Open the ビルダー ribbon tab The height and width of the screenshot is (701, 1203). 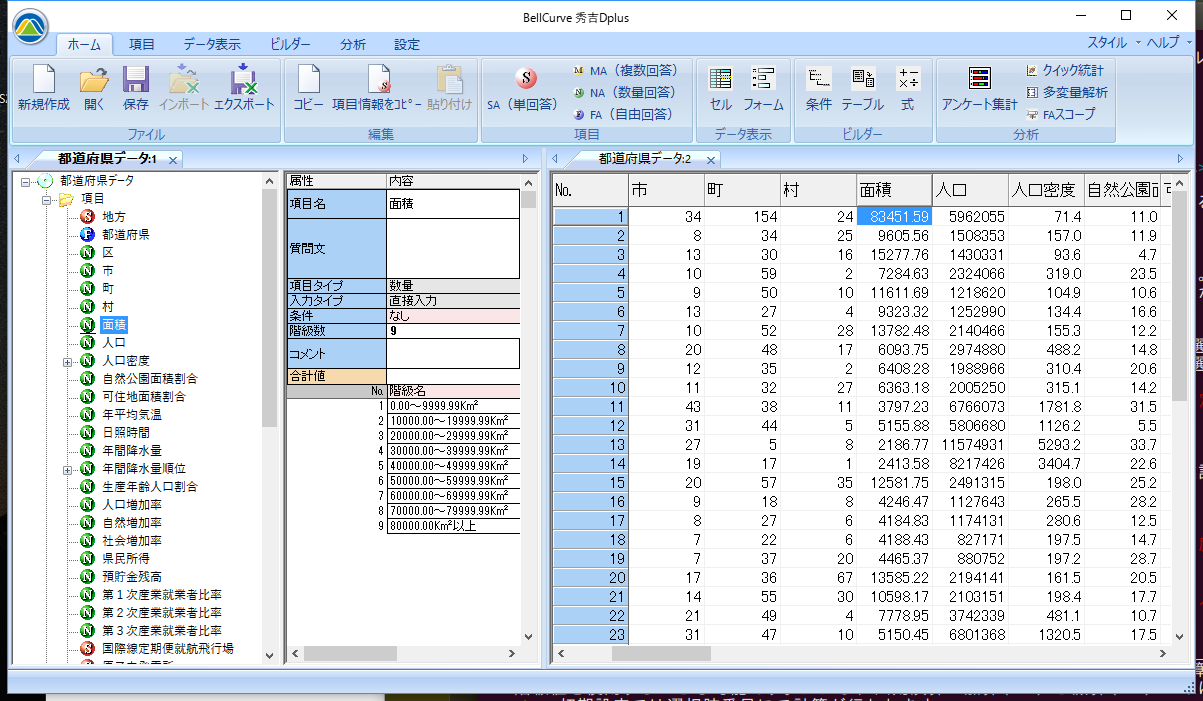click(290, 44)
